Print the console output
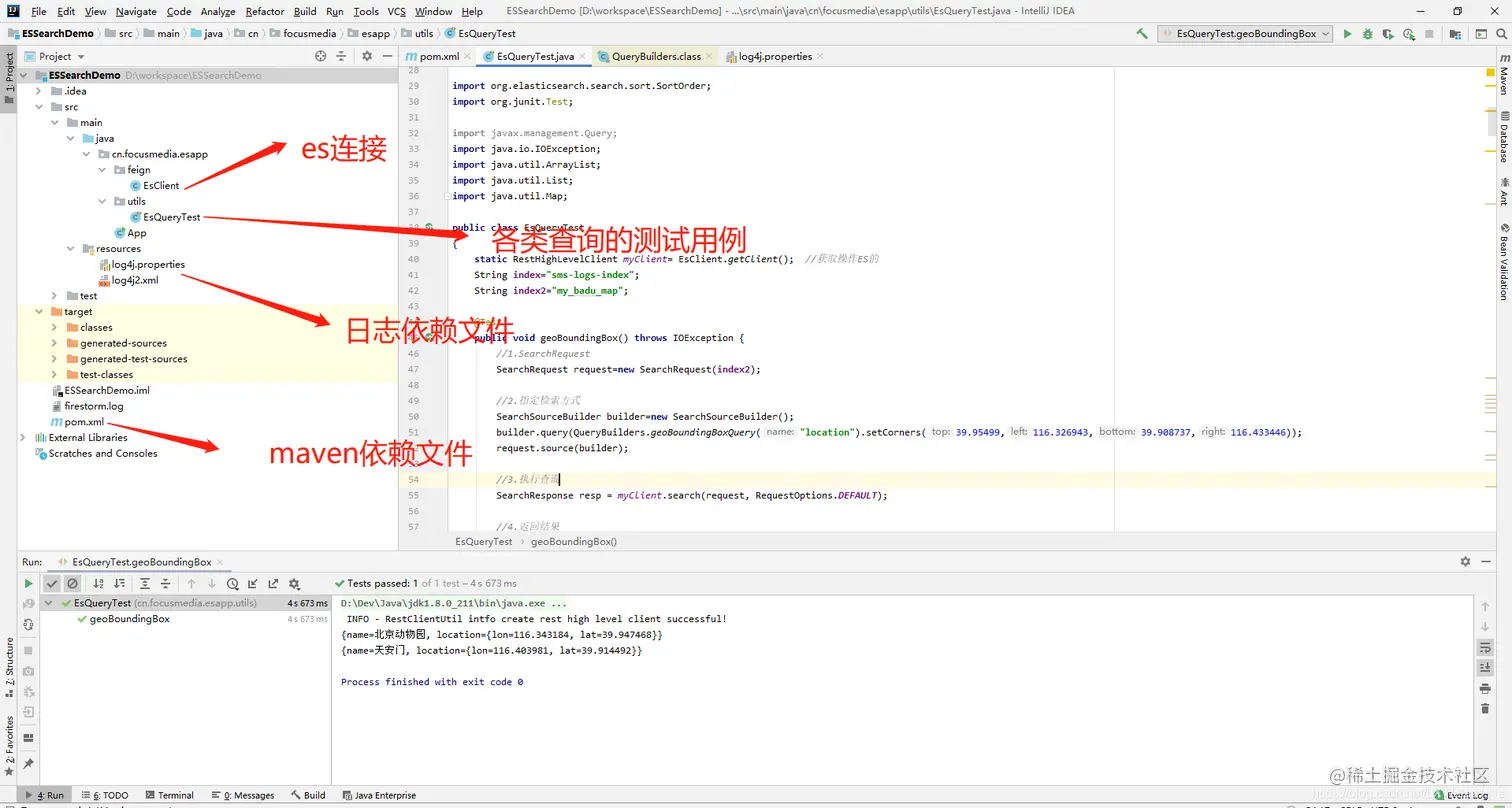 [x=1485, y=688]
